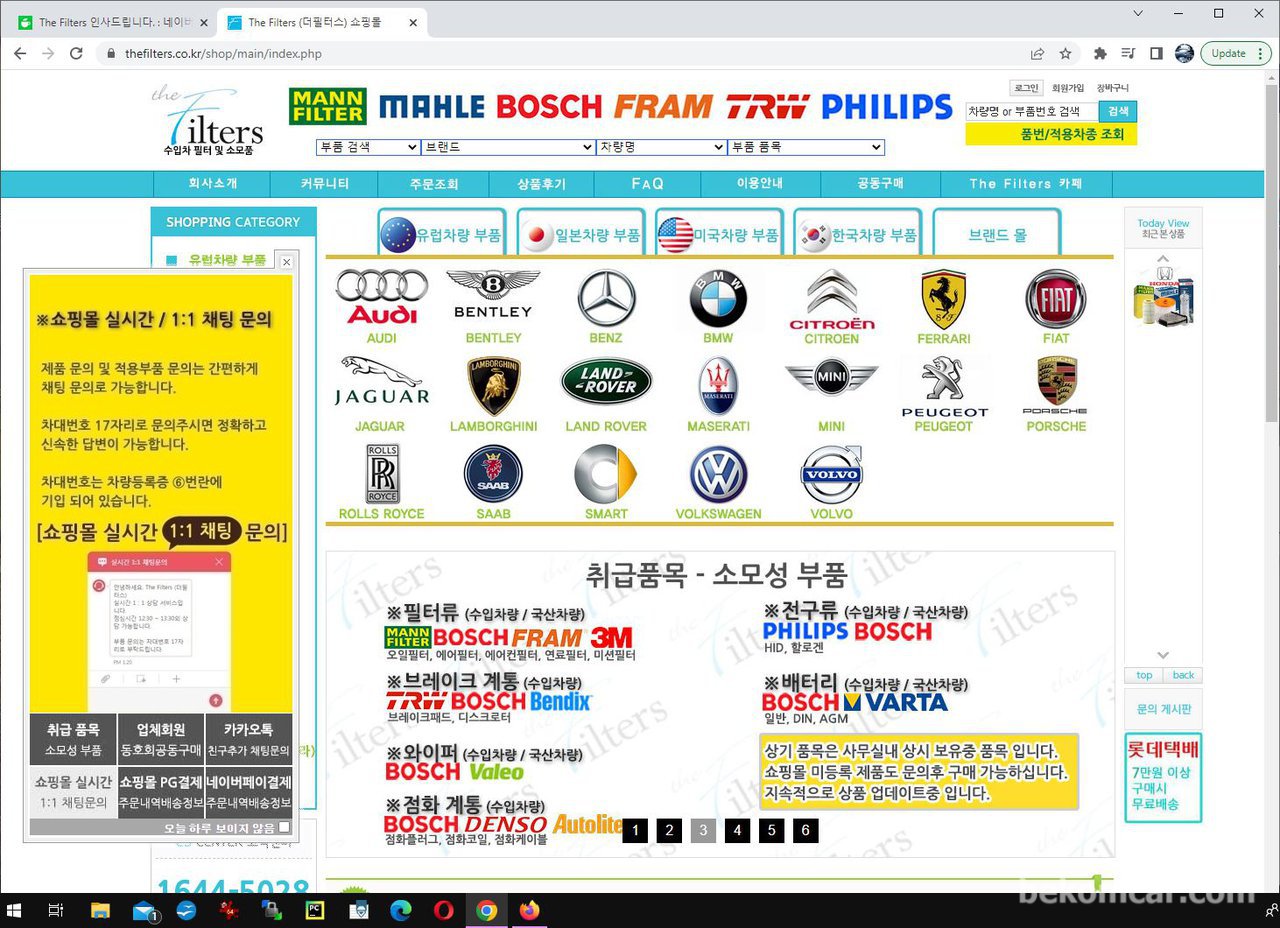Viewport: 1280px width, 928px height.
Task: Open the 부품 품목 dropdown
Action: [x=806, y=147]
